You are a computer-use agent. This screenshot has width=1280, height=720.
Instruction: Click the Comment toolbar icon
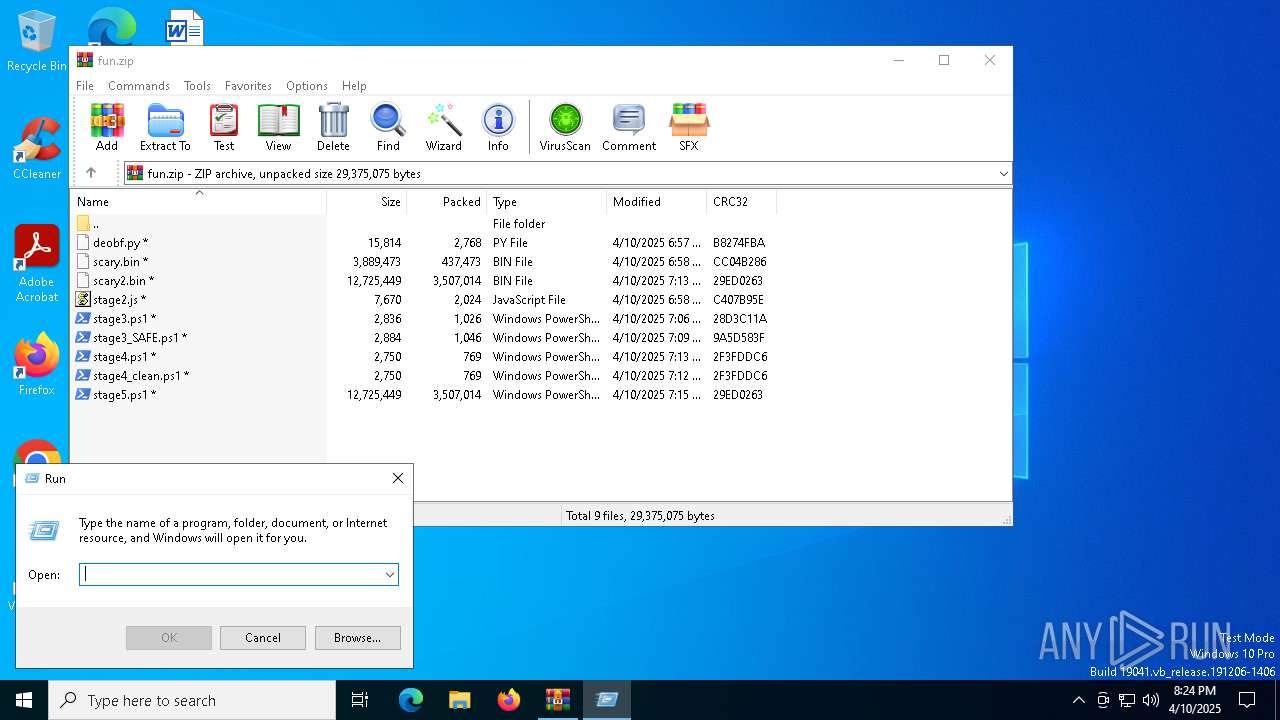click(629, 127)
